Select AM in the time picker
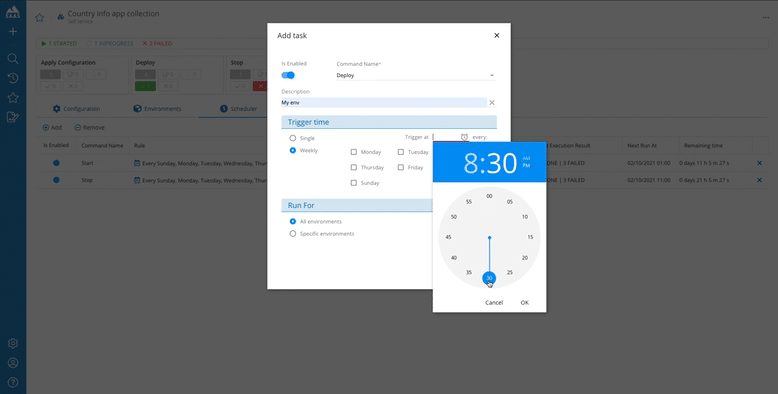 pyautogui.click(x=526, y=158)
